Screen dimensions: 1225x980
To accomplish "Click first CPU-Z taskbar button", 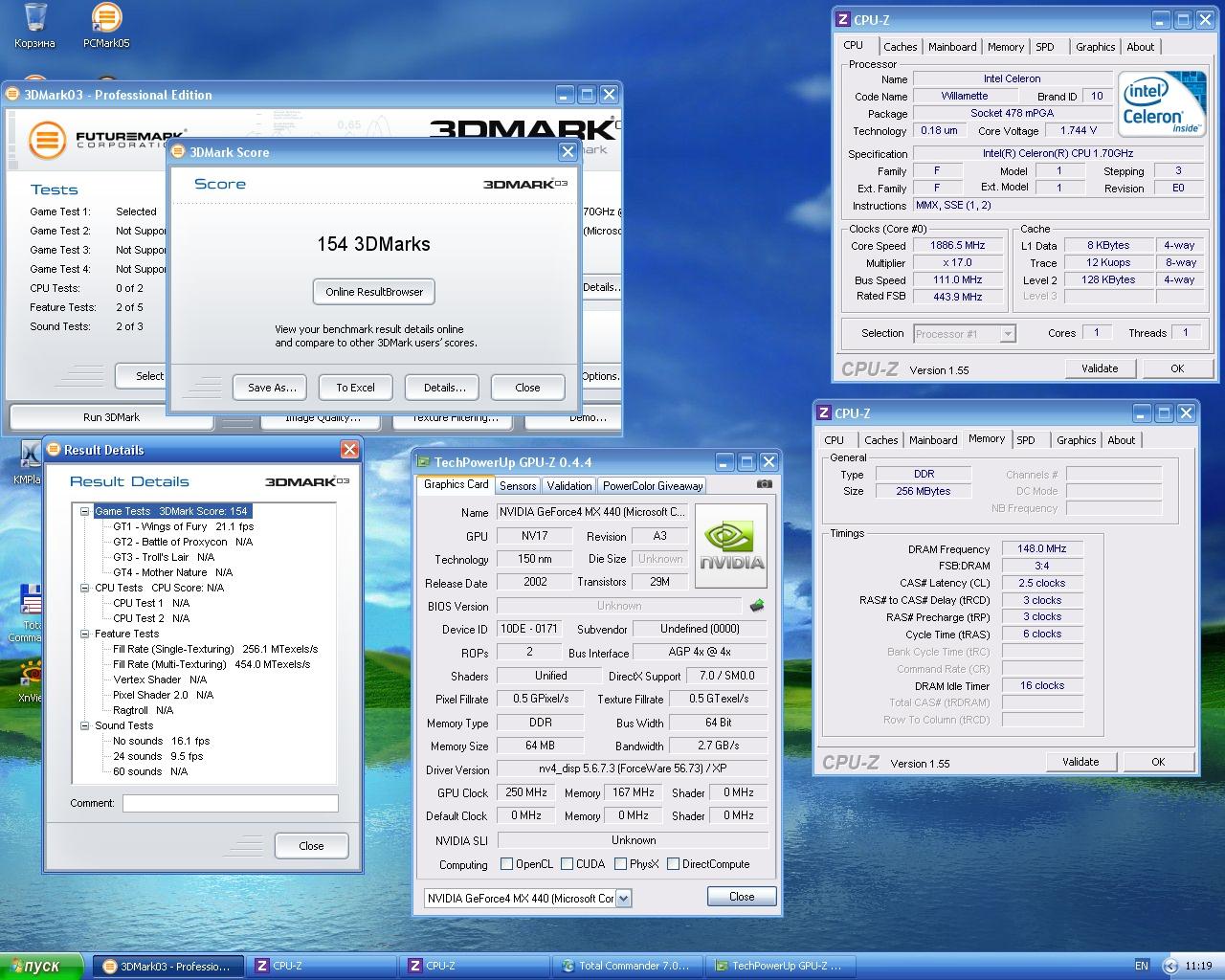I will coord(322,967).
